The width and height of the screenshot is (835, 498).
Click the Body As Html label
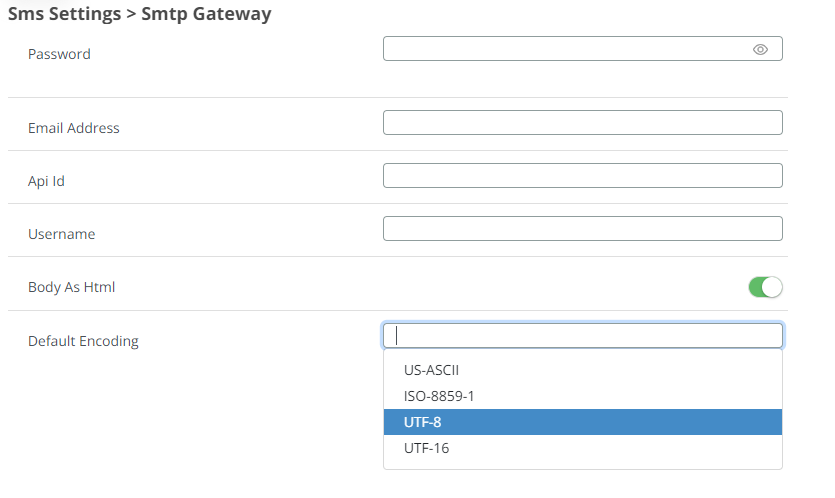[71, 287]
